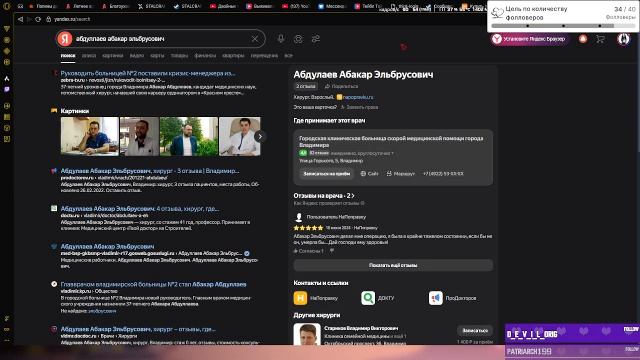Open the ДокТу green contact icon
This screenshot has width=640, height=360.
[x=368, y=298]
